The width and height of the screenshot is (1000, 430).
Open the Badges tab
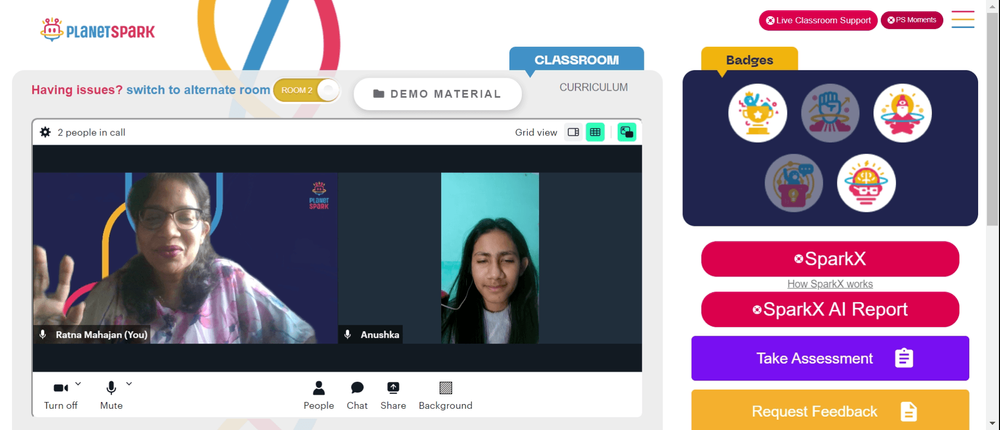(x=749, y=60)
